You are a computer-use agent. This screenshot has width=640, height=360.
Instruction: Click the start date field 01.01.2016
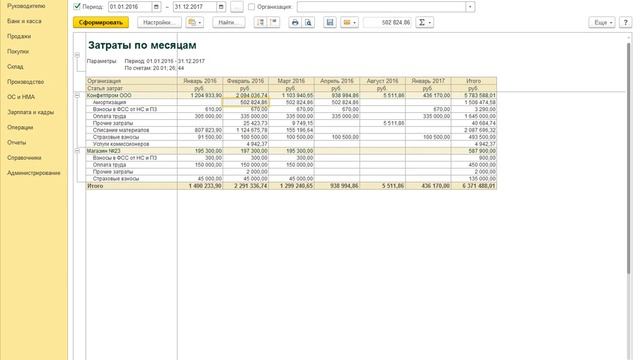[x=130, y=7]
